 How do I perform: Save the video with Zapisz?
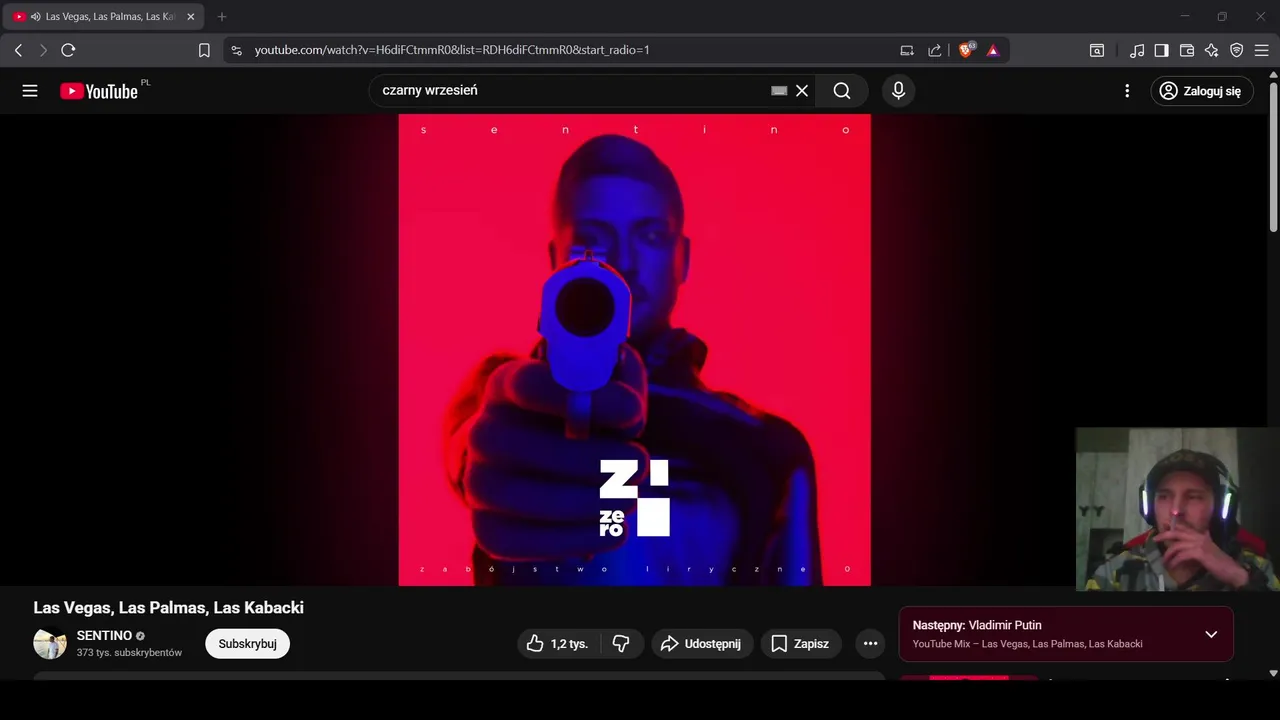click(800, 644)
